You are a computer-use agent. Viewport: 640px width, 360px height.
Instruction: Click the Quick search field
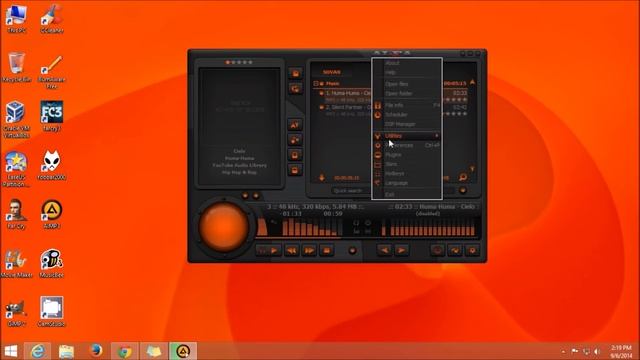[351, 191]
